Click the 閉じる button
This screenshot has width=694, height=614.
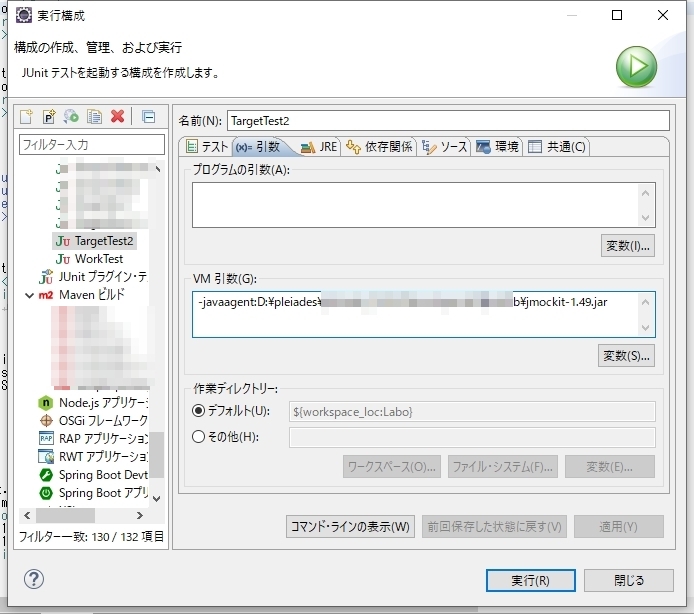pyautogui.click(x=629, y=580)
